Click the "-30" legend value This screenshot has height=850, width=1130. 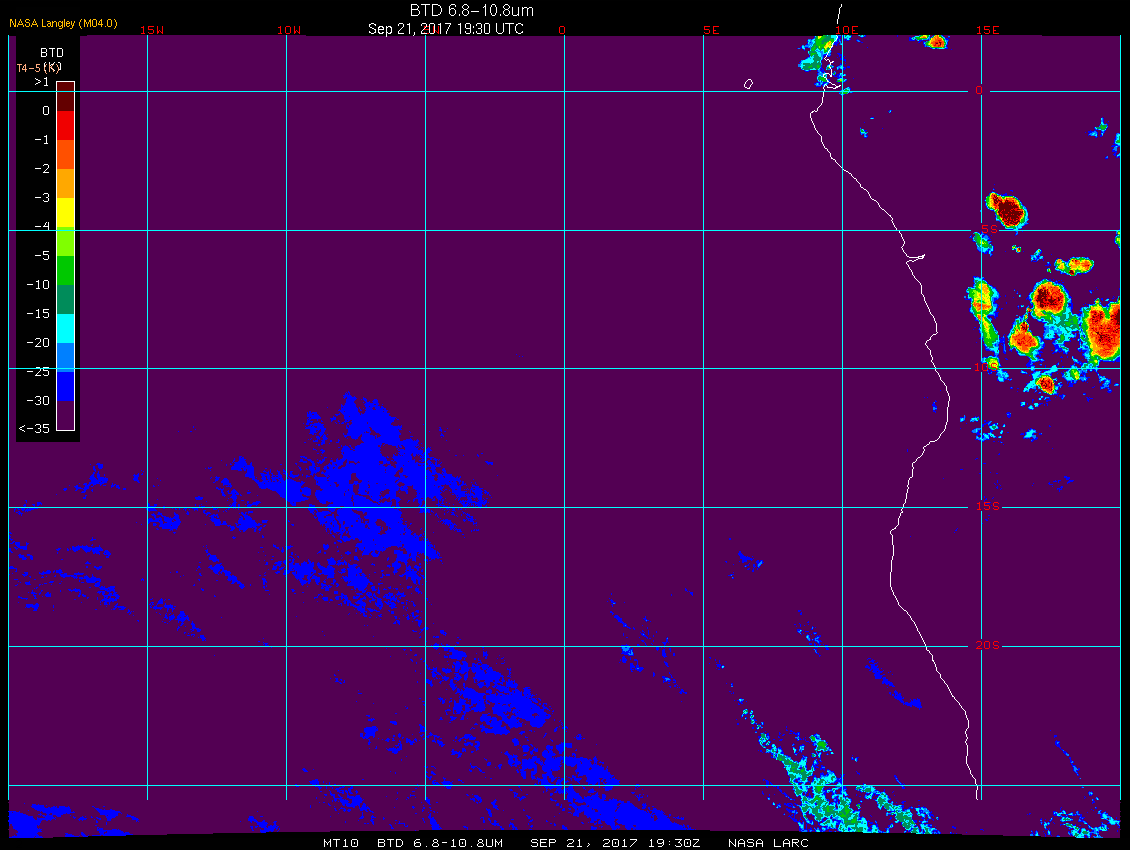tap(38, 401)
